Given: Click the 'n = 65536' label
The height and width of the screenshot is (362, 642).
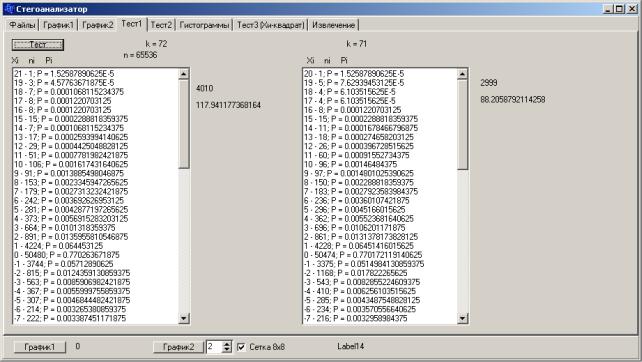Looking at the screenshot, I should tap(140, 55).
